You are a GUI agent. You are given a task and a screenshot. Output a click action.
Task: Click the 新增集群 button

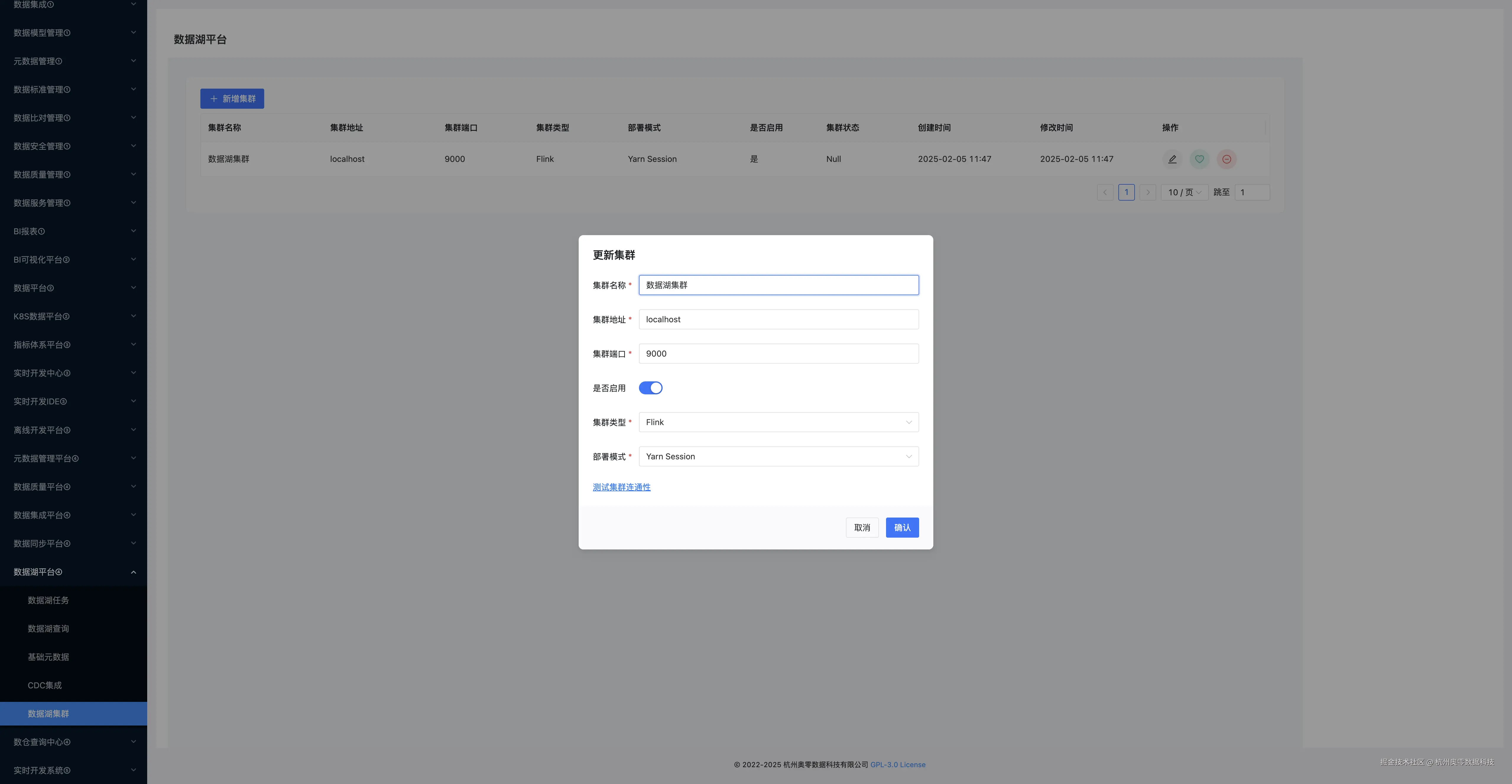tap(232, 99)
